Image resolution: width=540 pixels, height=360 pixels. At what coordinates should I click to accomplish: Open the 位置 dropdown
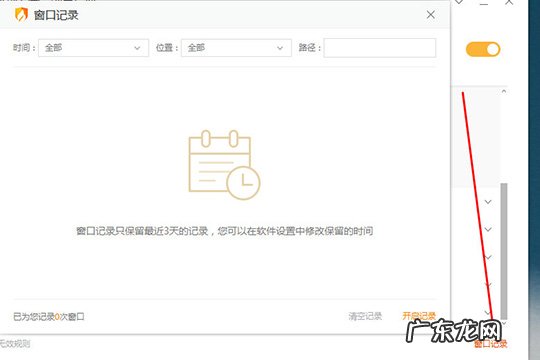pos(236,48)
